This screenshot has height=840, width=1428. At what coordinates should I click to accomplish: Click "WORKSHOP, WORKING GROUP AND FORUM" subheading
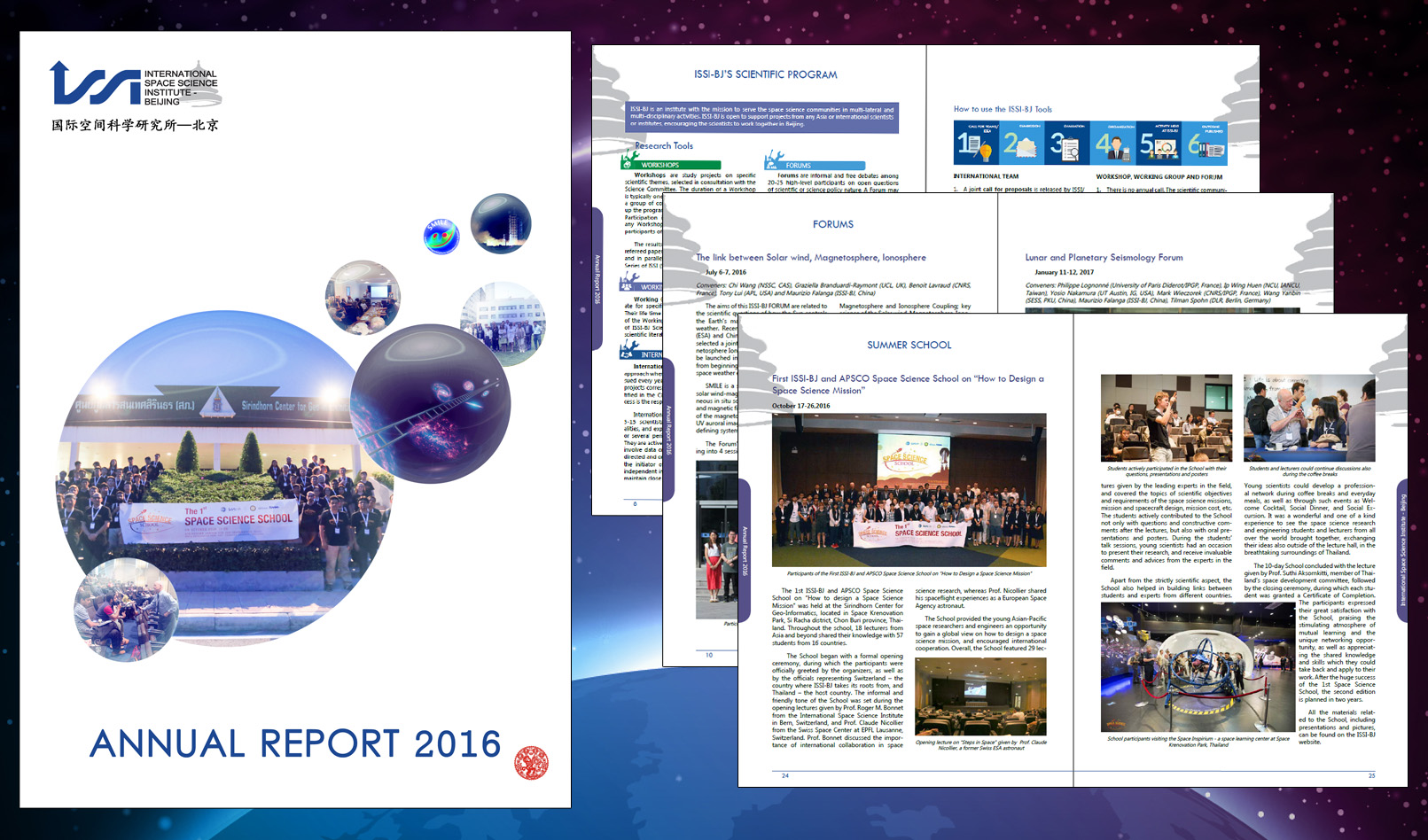pos(1159,176)
